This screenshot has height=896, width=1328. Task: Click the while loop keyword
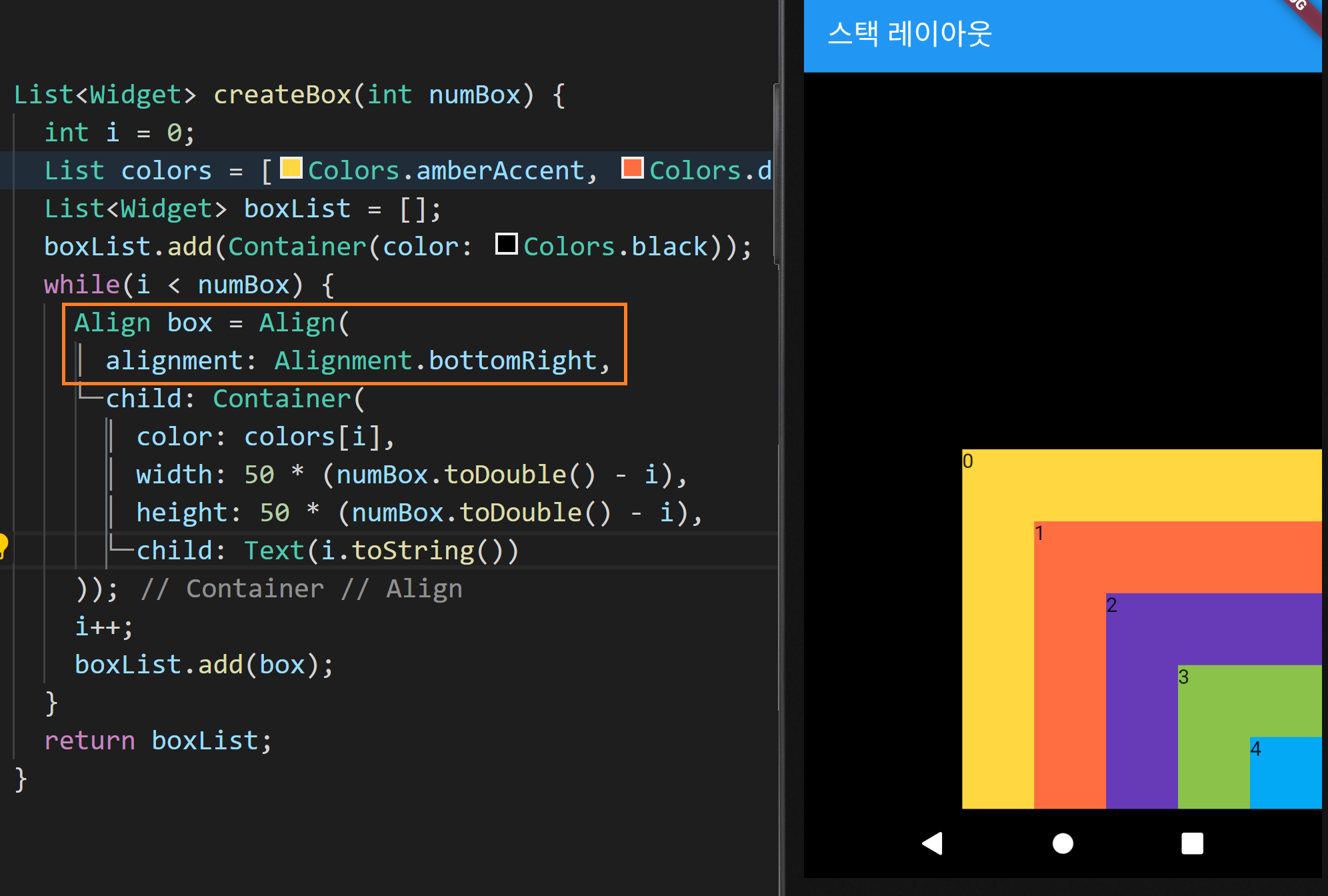click(x=81, y=285)
